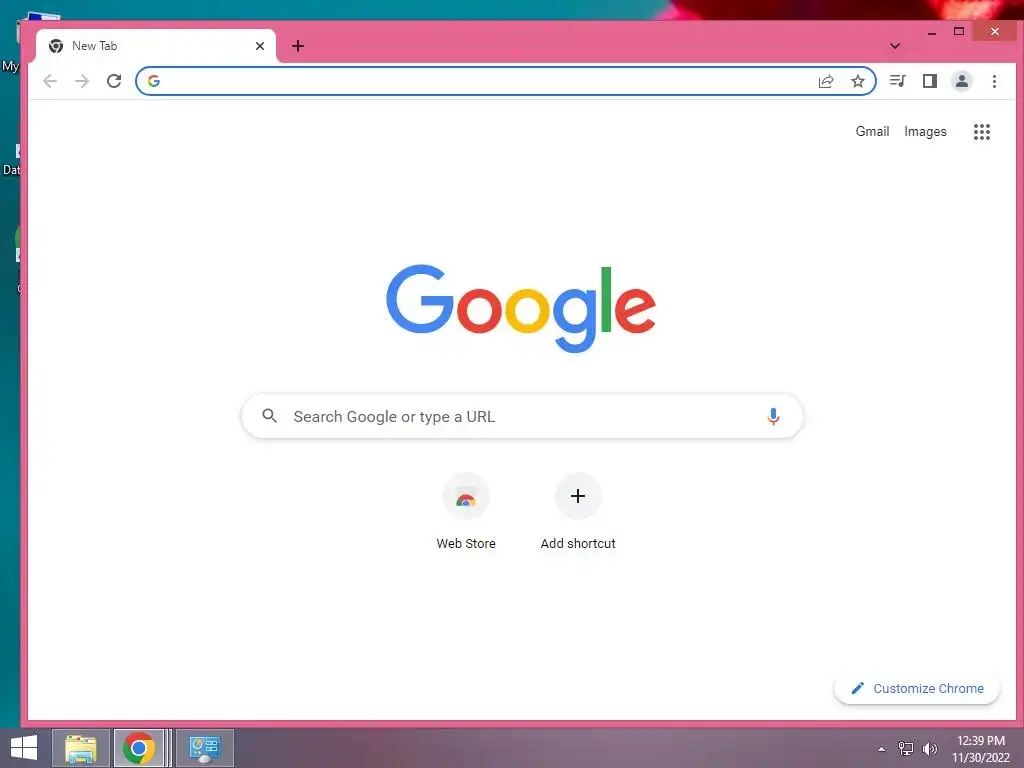Bookmark this tab with the star icon

[857, 81]
